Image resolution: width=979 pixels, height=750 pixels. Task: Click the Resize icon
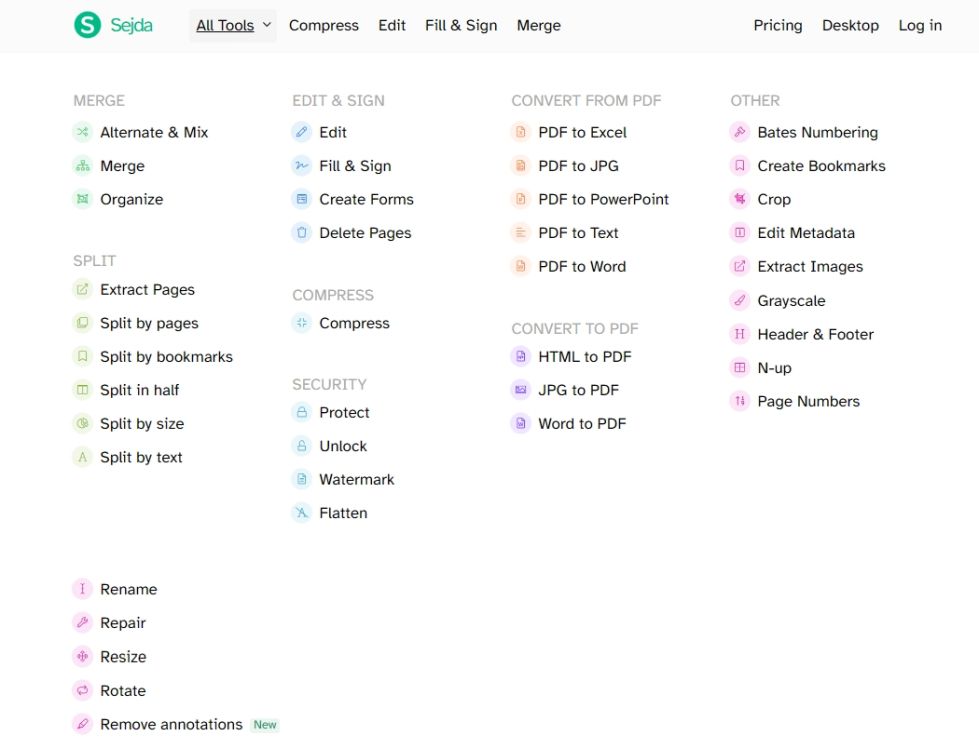82,656
